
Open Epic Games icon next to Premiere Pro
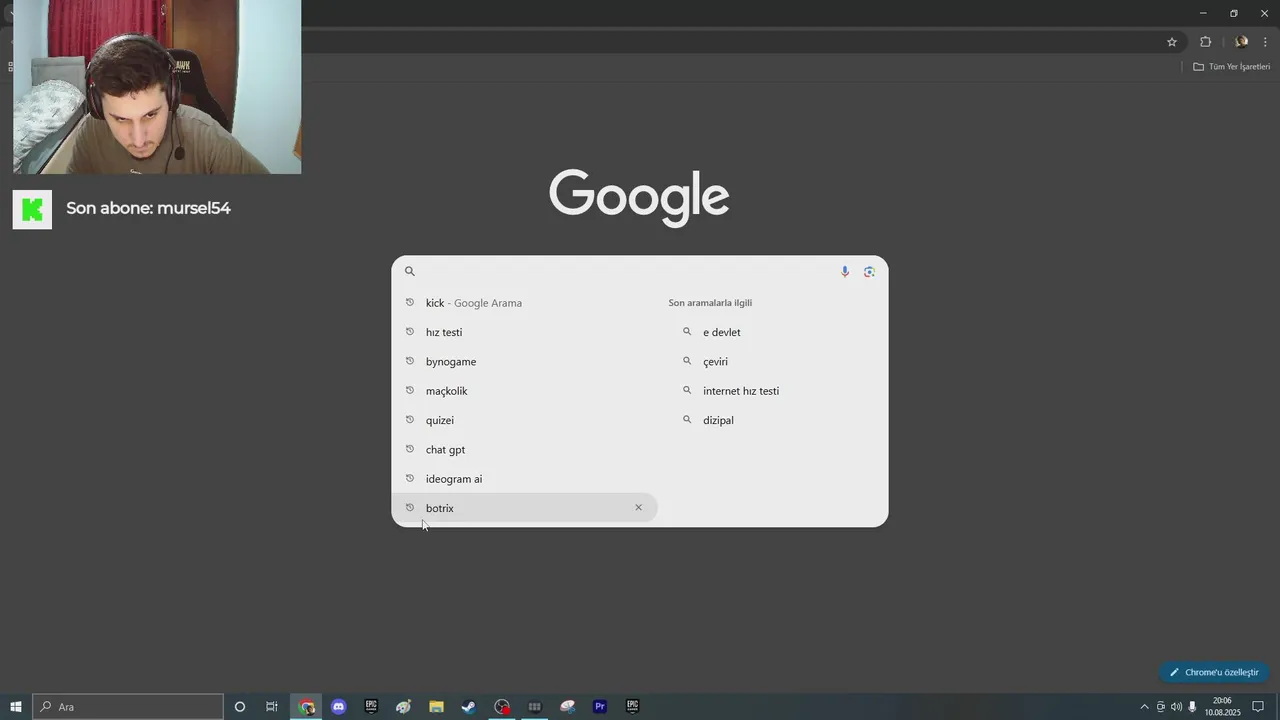click(632, 707)
